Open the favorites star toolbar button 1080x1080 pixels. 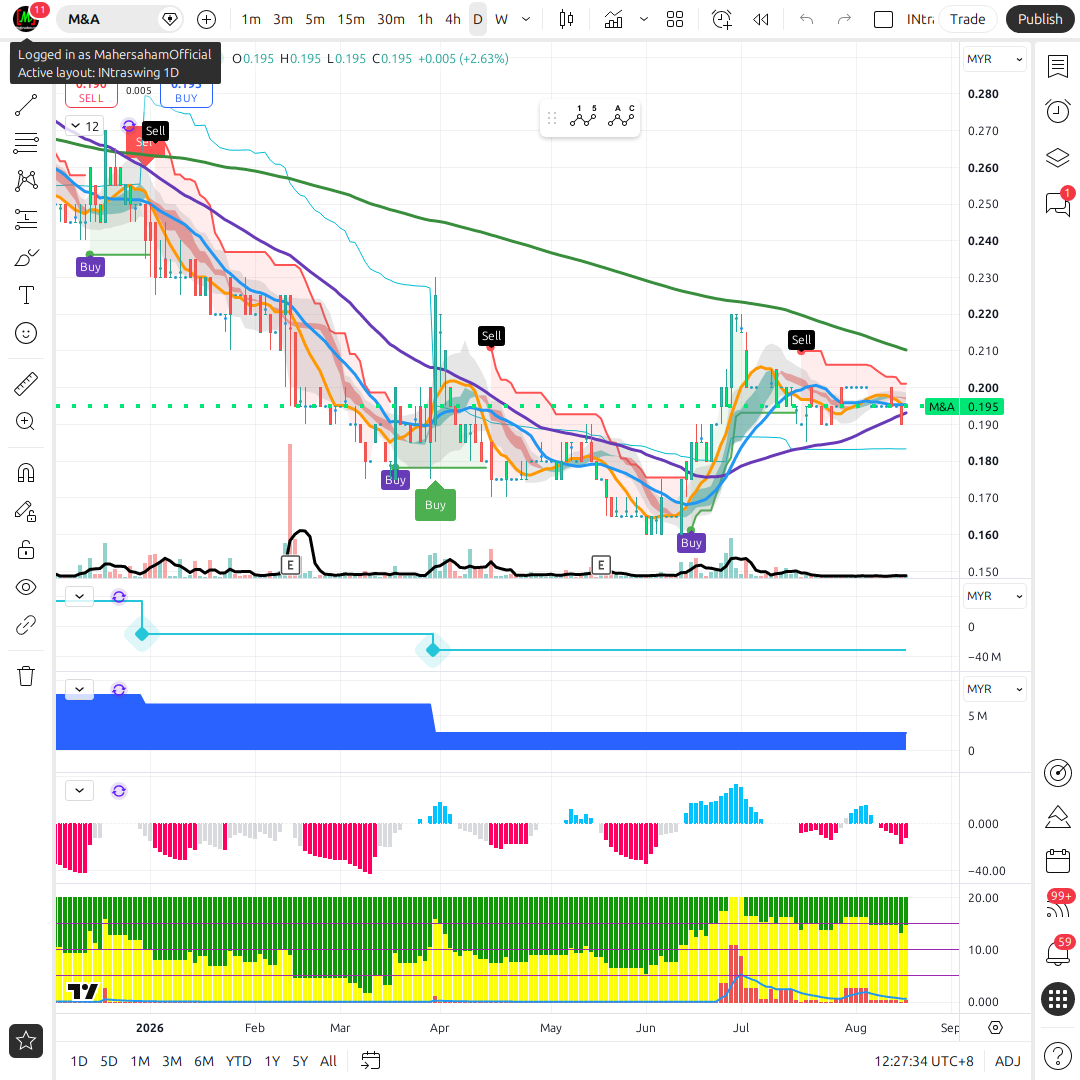tap(26, 1041)
